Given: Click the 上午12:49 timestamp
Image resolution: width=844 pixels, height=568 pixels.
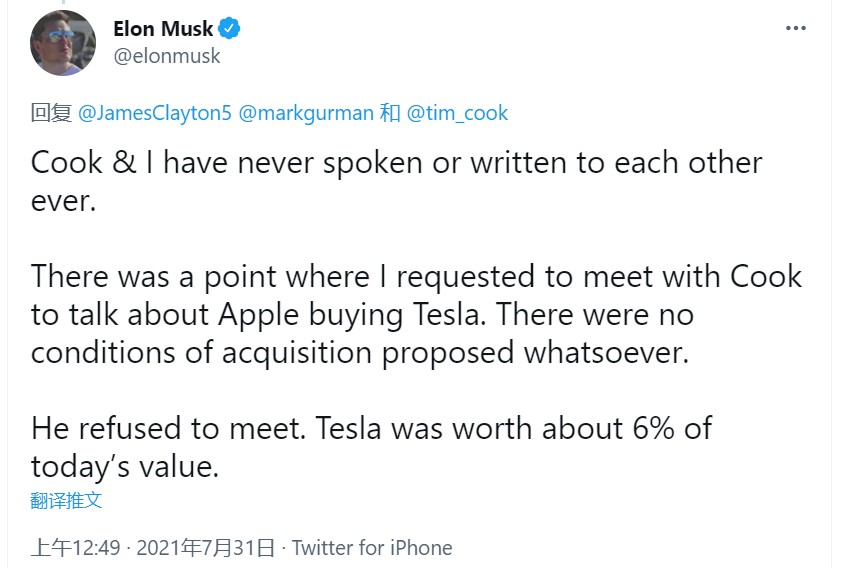Looking at the screenshot, I should (x=75, y=547).
